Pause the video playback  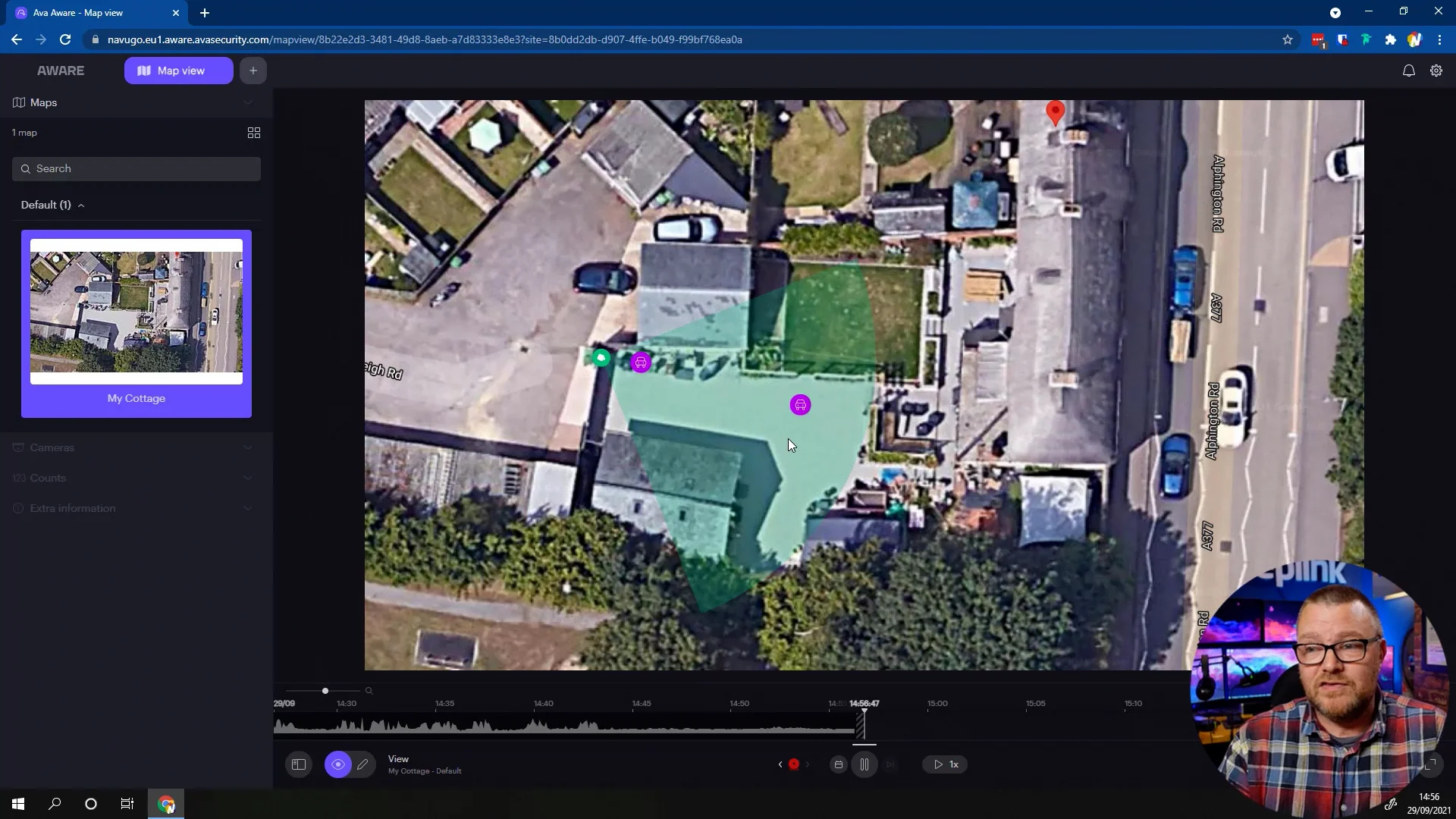coord(864,764)
